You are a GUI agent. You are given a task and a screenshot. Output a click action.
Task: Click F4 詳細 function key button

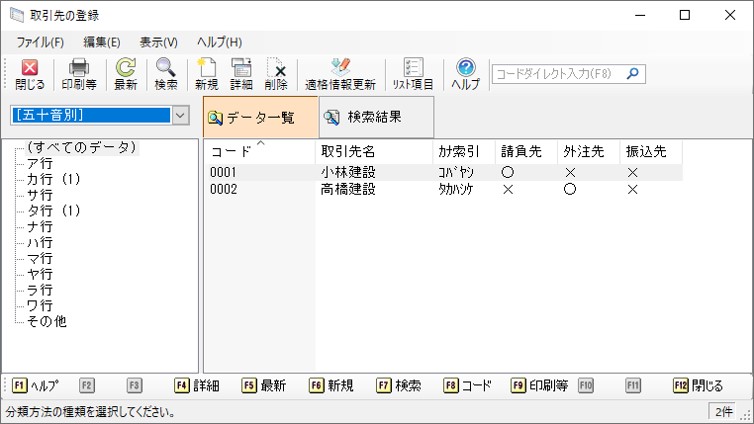[197, 386]
